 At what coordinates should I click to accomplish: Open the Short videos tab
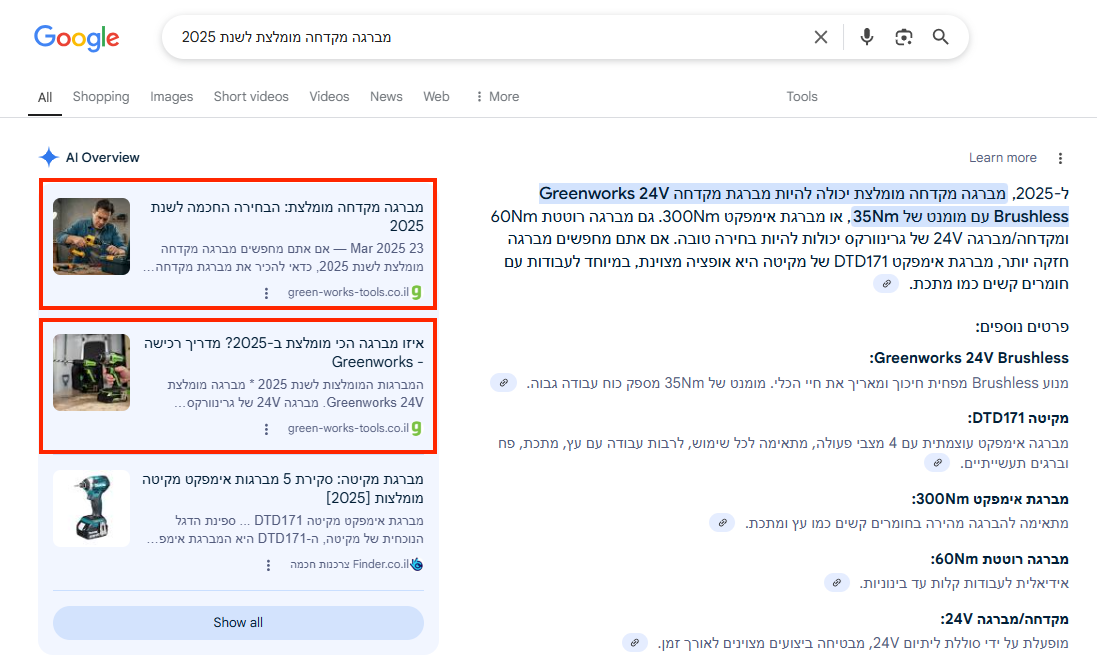251,97
